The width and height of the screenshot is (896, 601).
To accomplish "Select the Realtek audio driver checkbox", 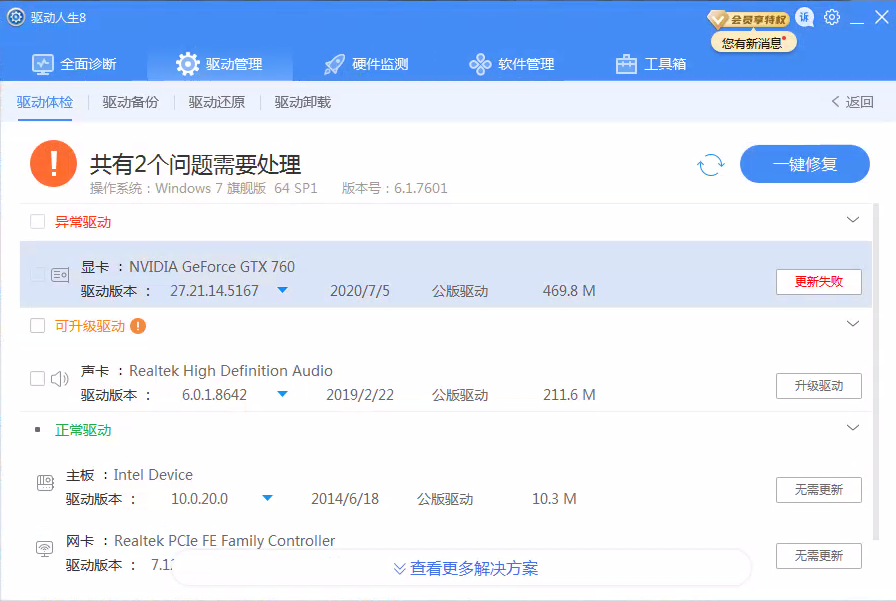I will (38, 379).
